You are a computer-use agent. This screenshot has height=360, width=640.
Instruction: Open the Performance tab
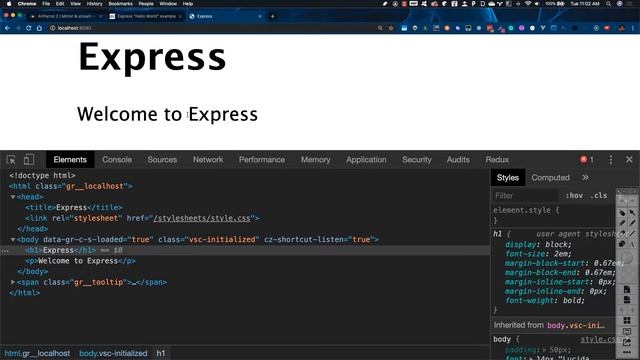point(262,160)
